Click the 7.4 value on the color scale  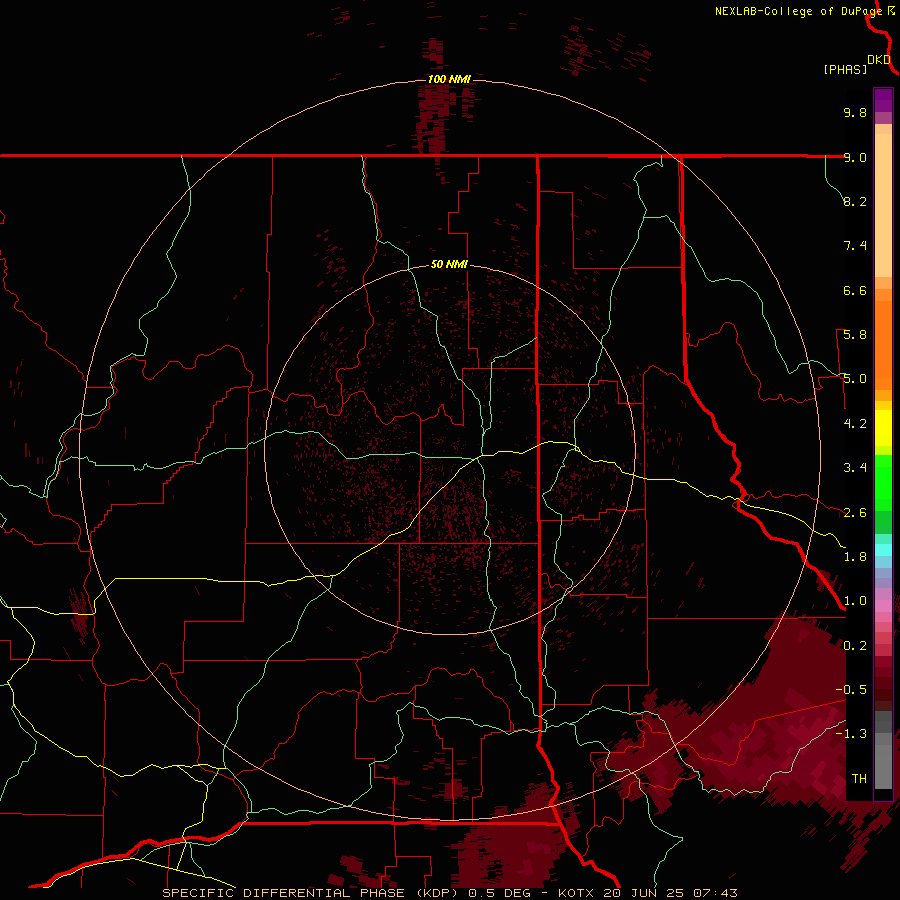(x=855, y=246)
